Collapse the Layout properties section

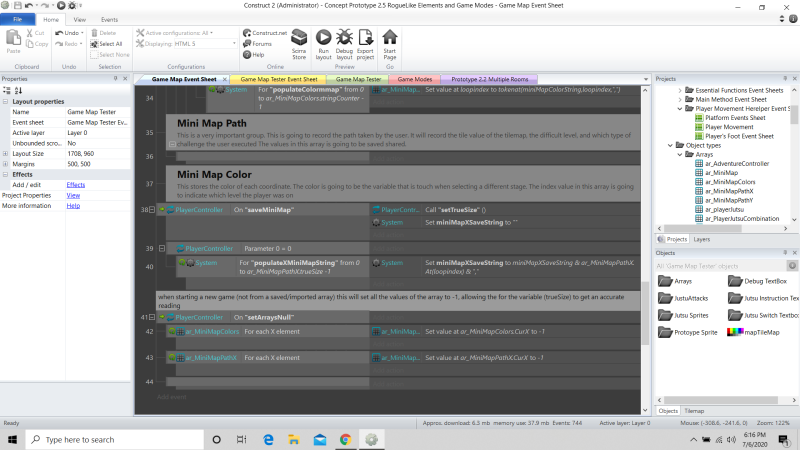(x=6, y=102)
